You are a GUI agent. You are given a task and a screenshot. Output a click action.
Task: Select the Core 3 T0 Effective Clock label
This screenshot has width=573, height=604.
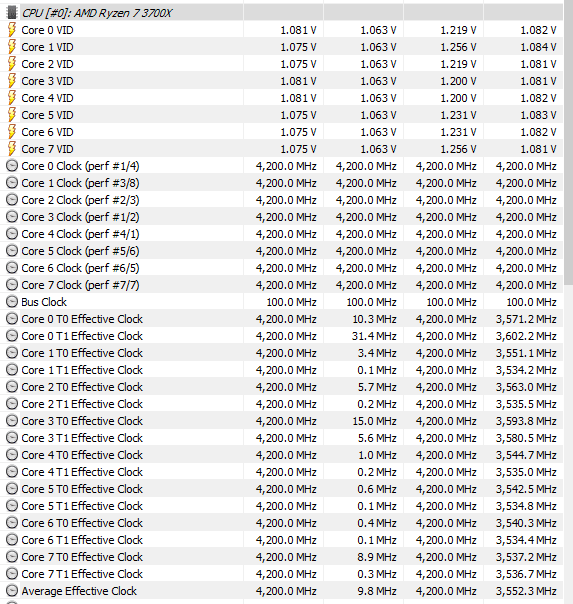[x=82, y=421]
